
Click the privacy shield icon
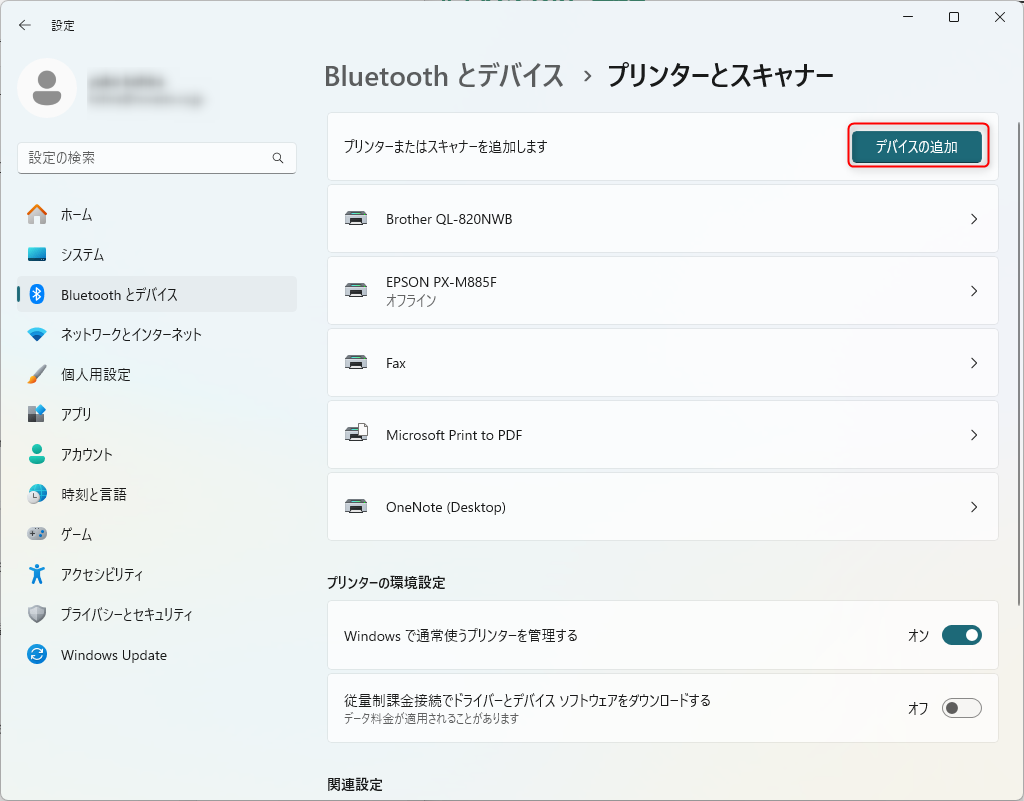[x=37, y=614]
